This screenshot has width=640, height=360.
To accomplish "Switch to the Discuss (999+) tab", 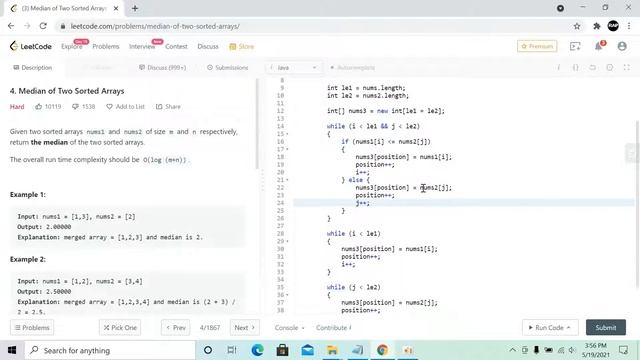I will pyautogui.click(x=162, y=67).
